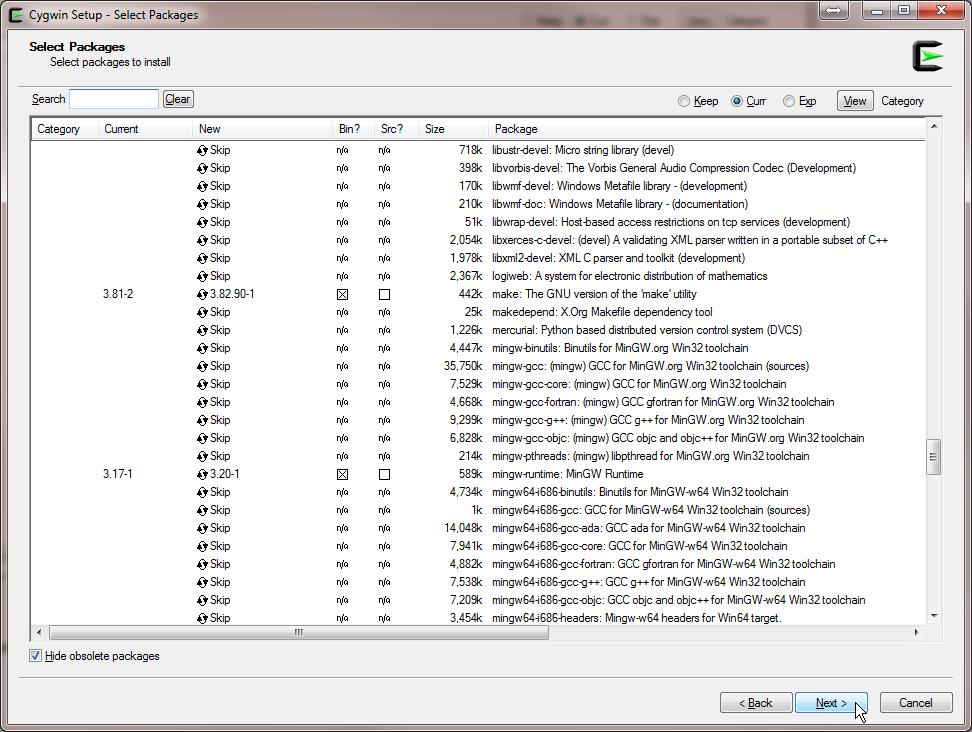The width and height of the screenshot is (972, 732).
Task: Toggle the Bin checkbox for mingw-runtime
Action: (342, 474)
